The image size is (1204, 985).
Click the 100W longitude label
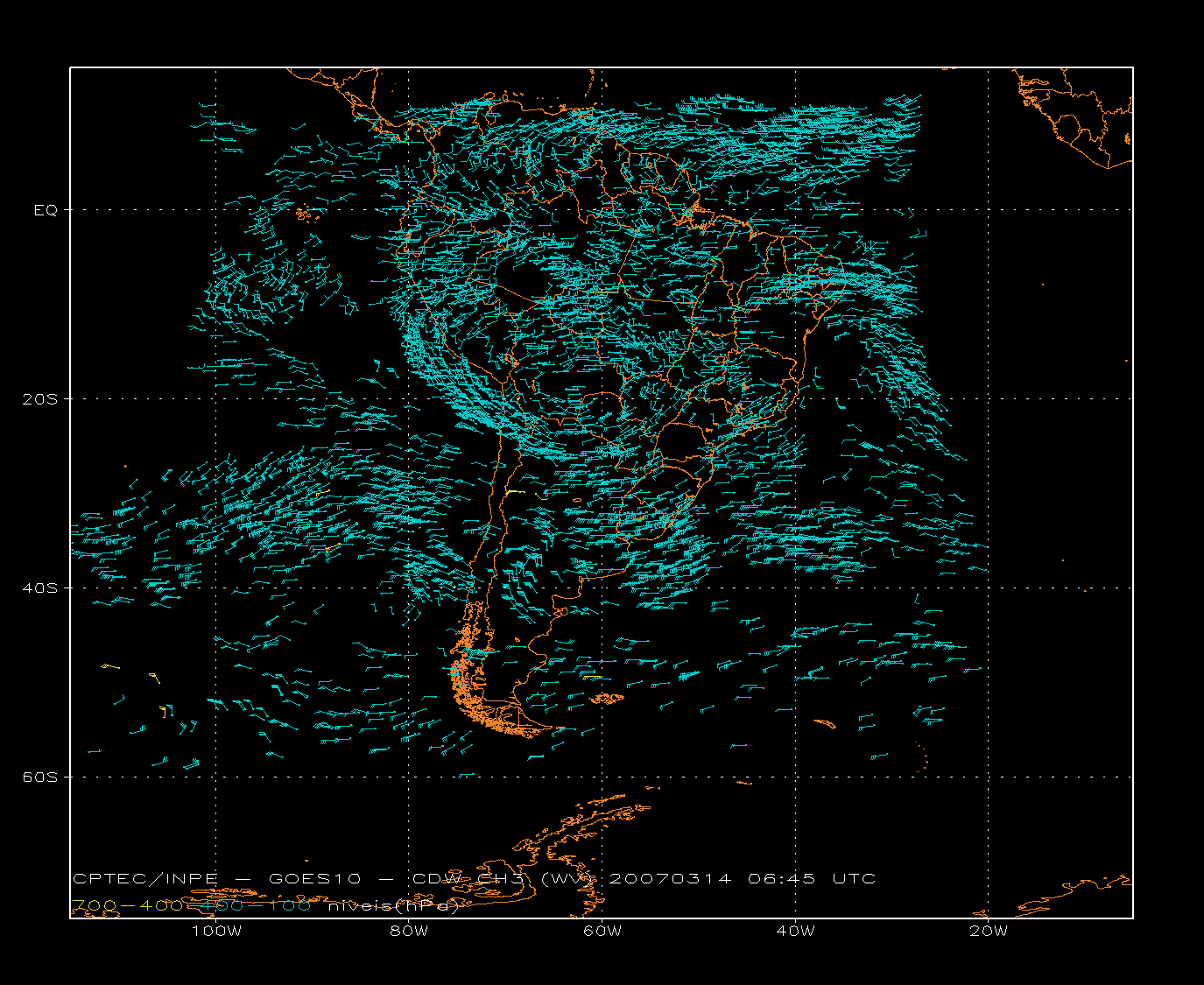pyautogui.click(x=216, y=931)
